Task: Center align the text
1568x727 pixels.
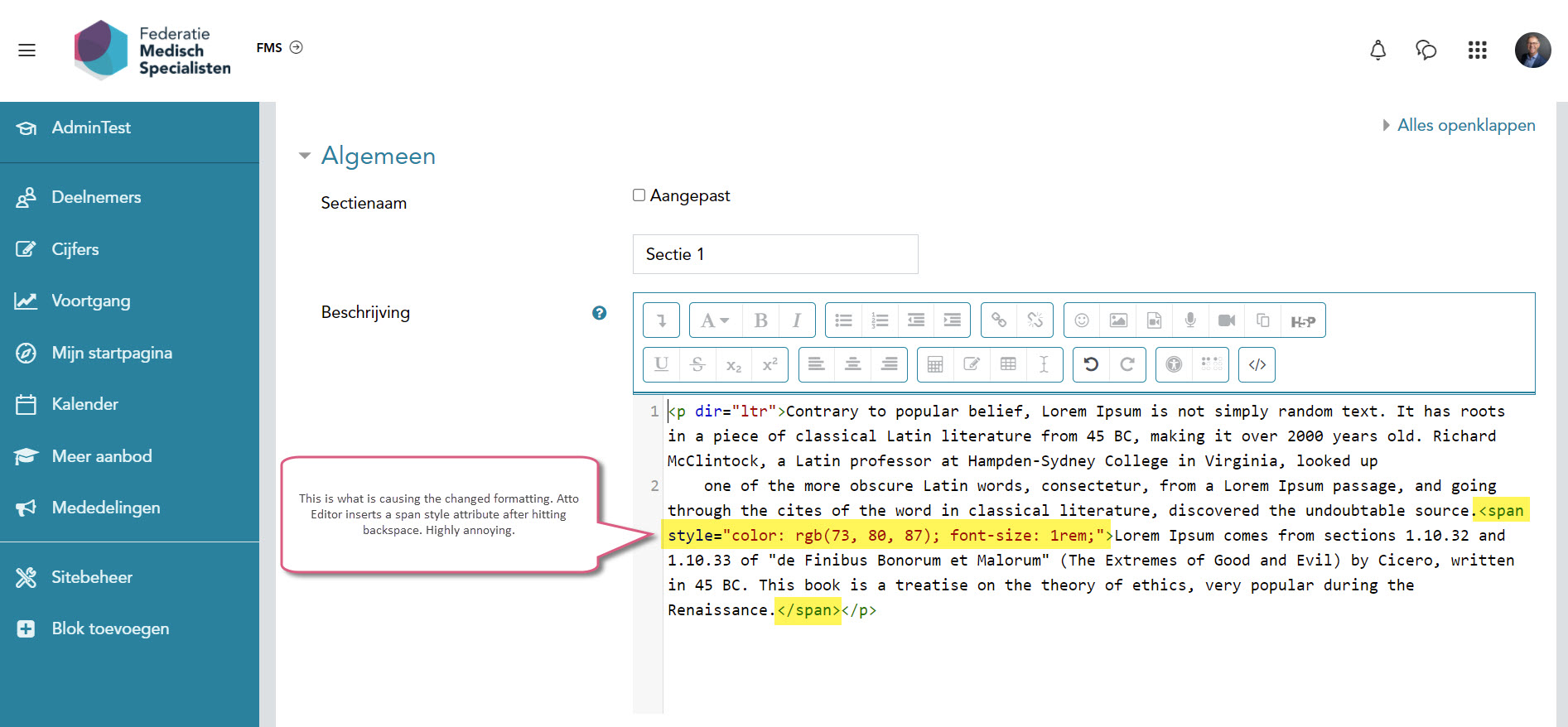Action: (x=853, y=364)
